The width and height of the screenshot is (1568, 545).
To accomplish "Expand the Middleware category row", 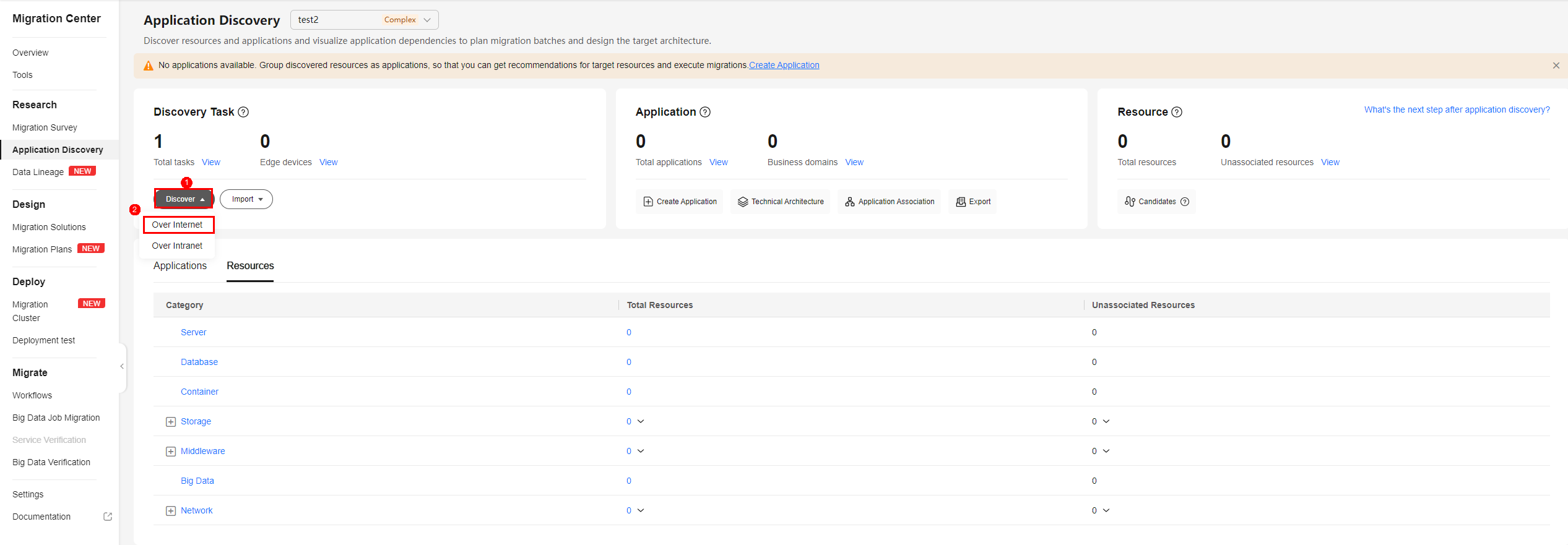I will point(171,452).
